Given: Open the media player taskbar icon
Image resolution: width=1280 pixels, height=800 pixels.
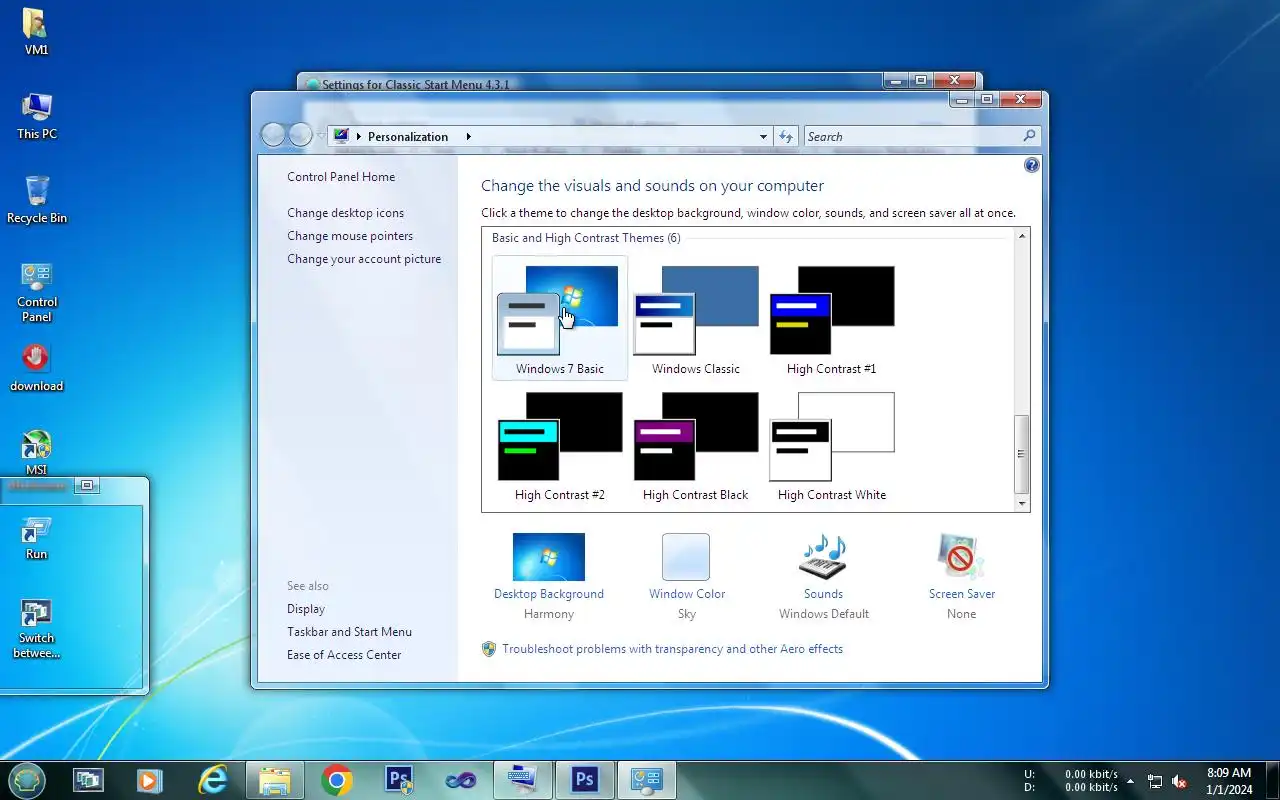Looking at the screenshot, I should coord(150,780).
